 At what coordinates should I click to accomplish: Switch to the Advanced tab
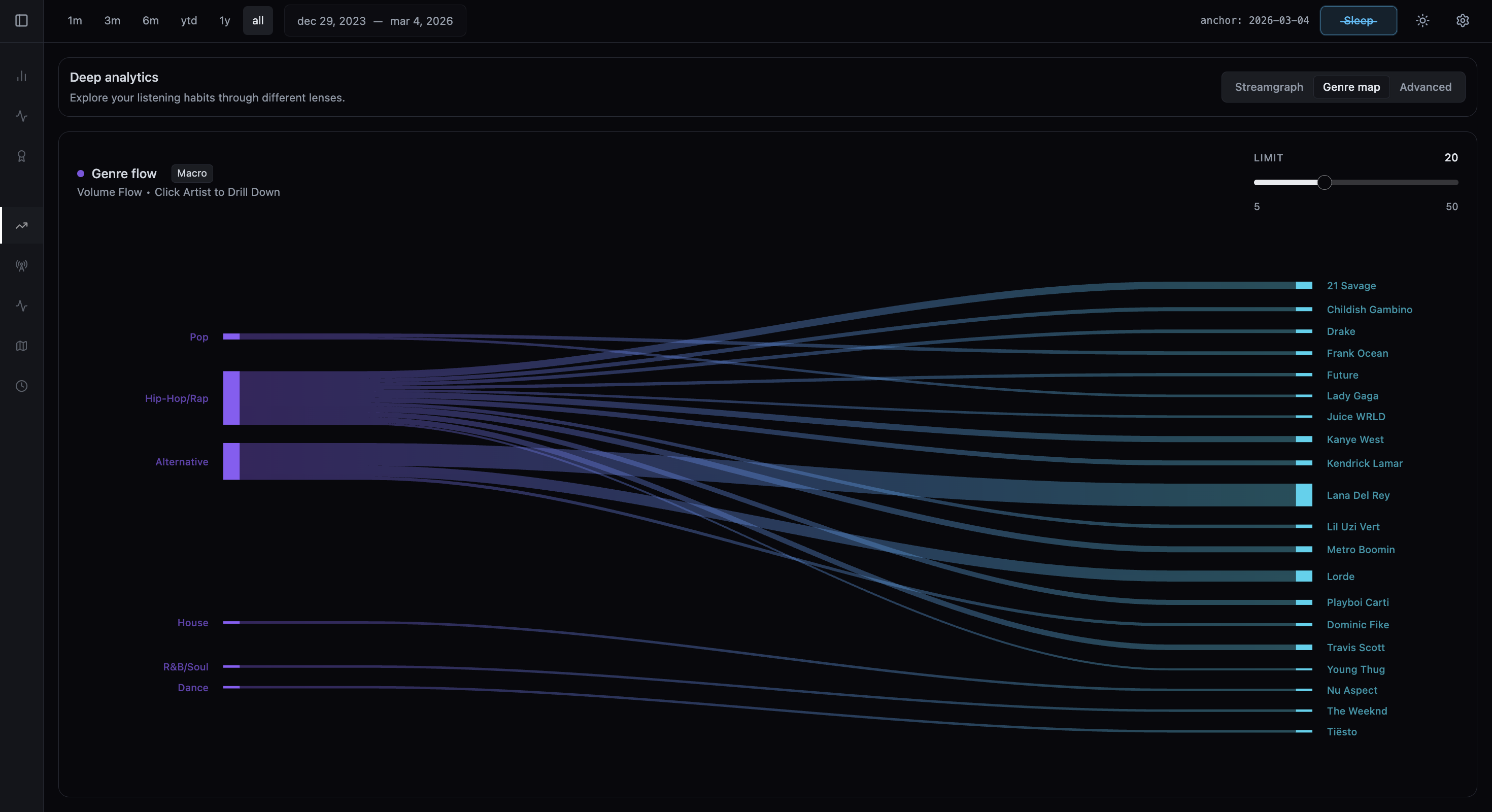(x=1426, y=87)
